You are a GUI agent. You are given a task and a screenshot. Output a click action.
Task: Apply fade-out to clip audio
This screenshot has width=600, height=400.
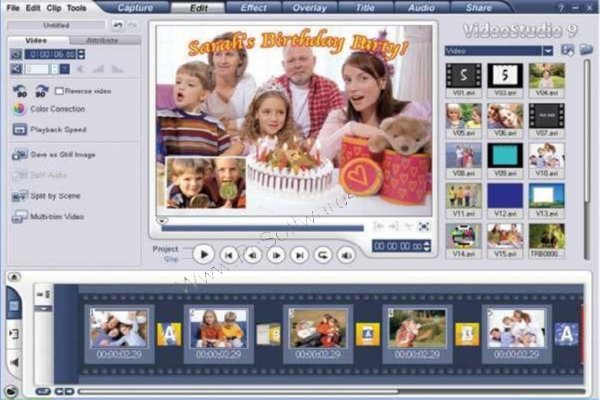117,69
